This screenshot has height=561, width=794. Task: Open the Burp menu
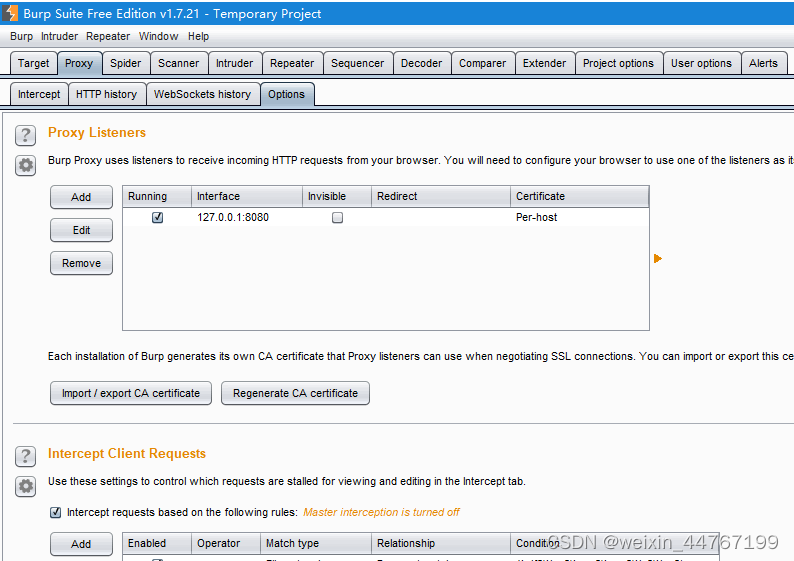coord(21,36)
